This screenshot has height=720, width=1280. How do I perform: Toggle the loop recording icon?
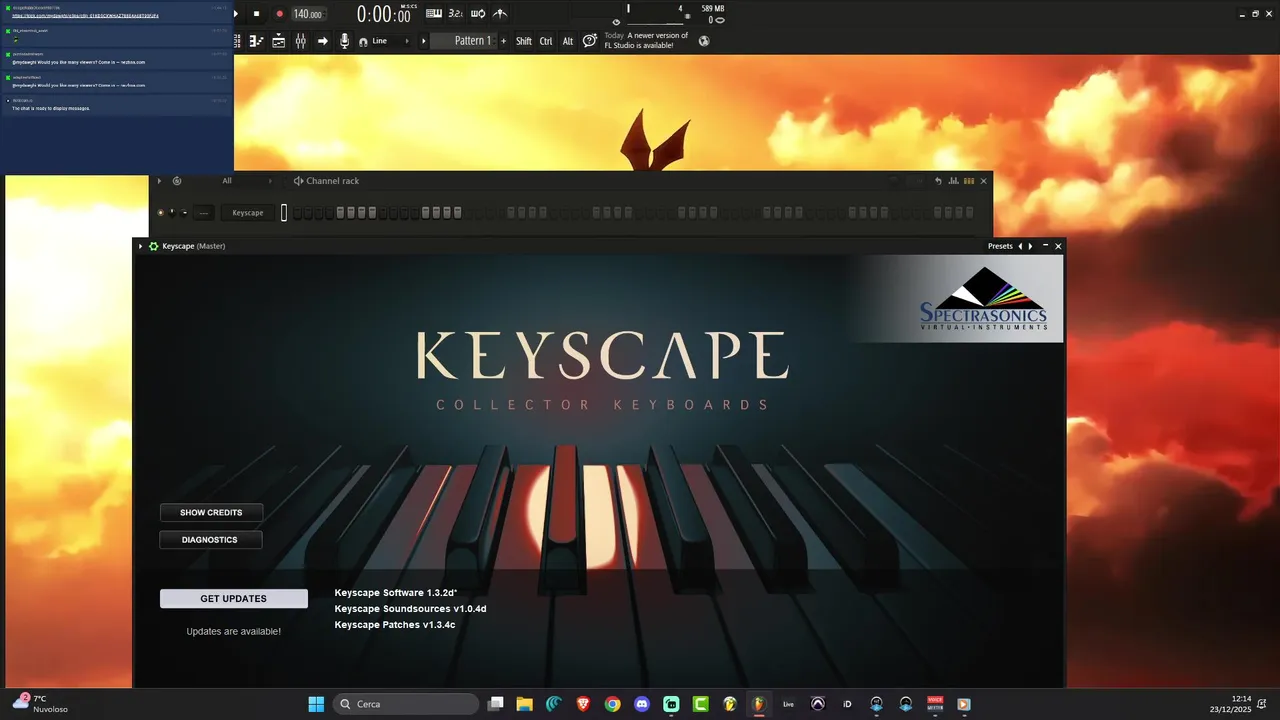[478, 13]
